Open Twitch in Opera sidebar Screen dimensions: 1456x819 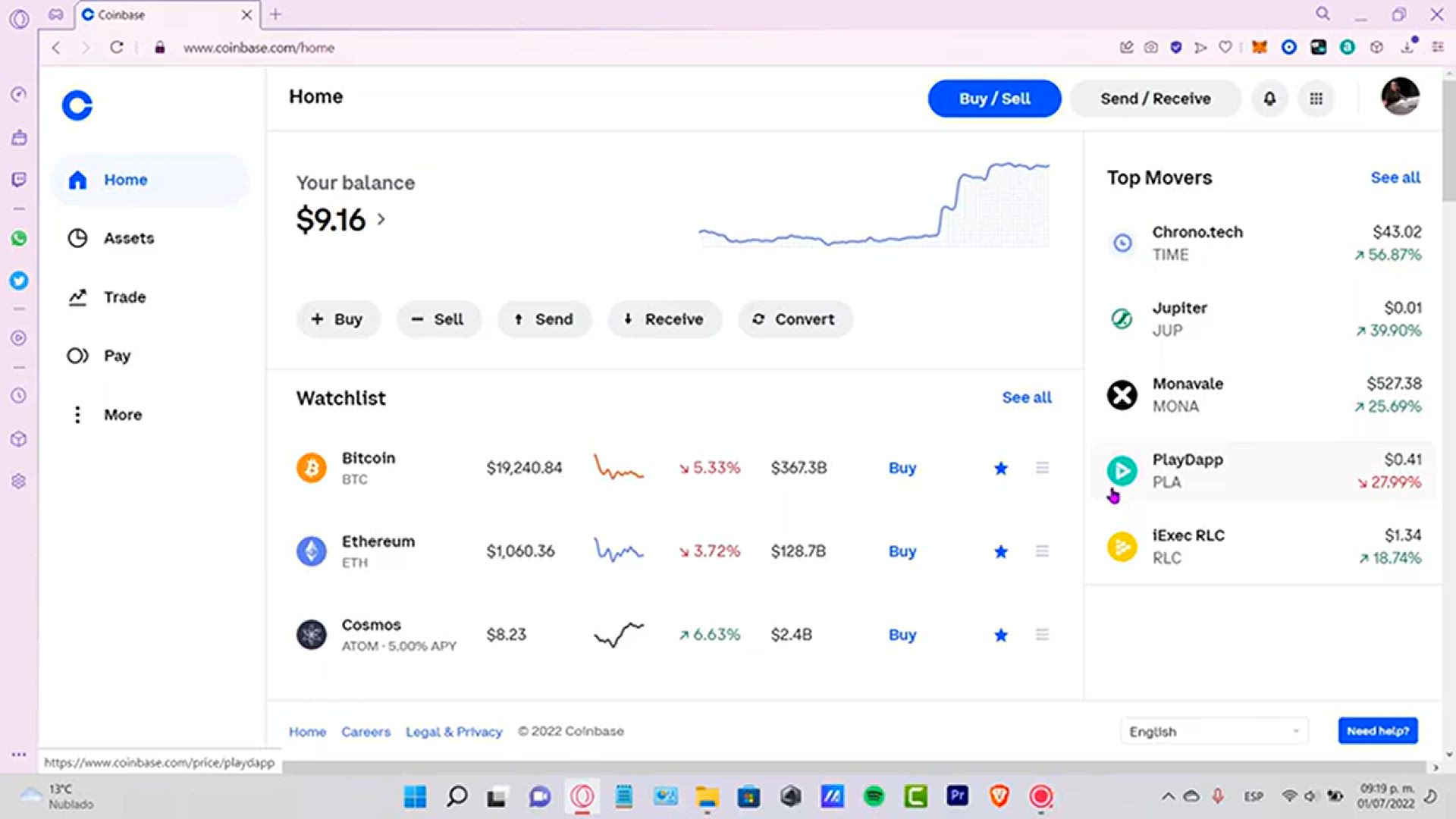(x=19, y=179)
